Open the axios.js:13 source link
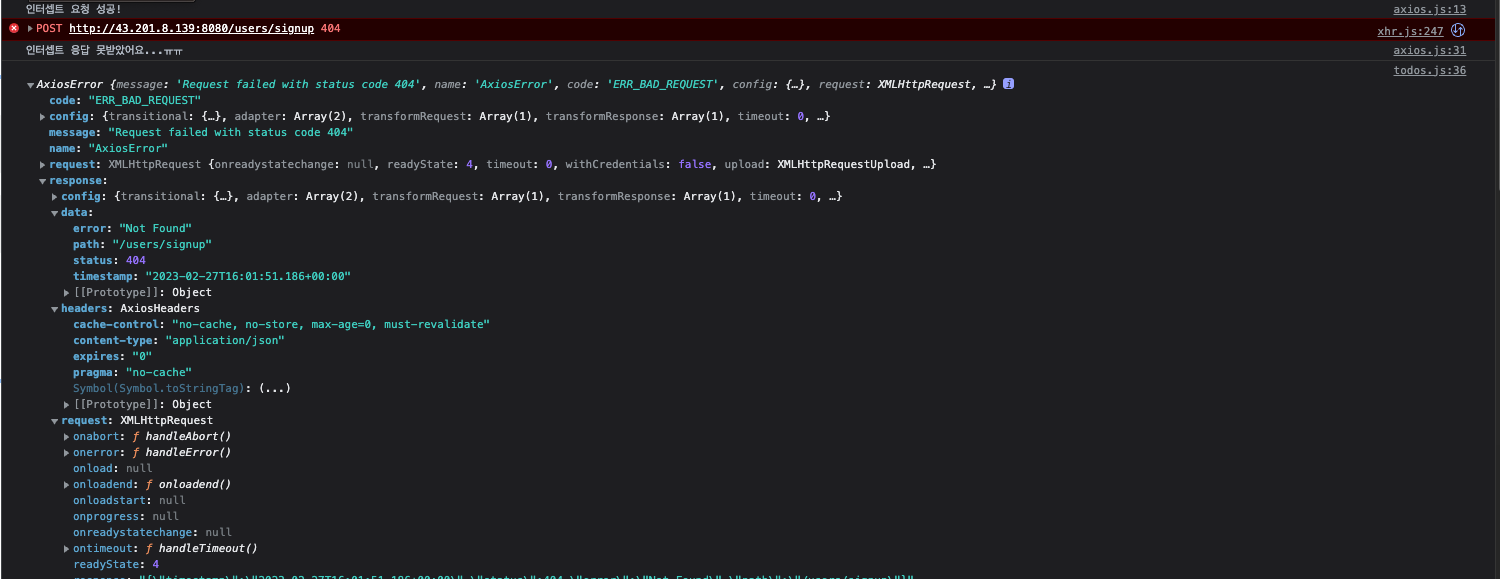The width and height of the screenshot is (1500, 579). [1430, 9]
